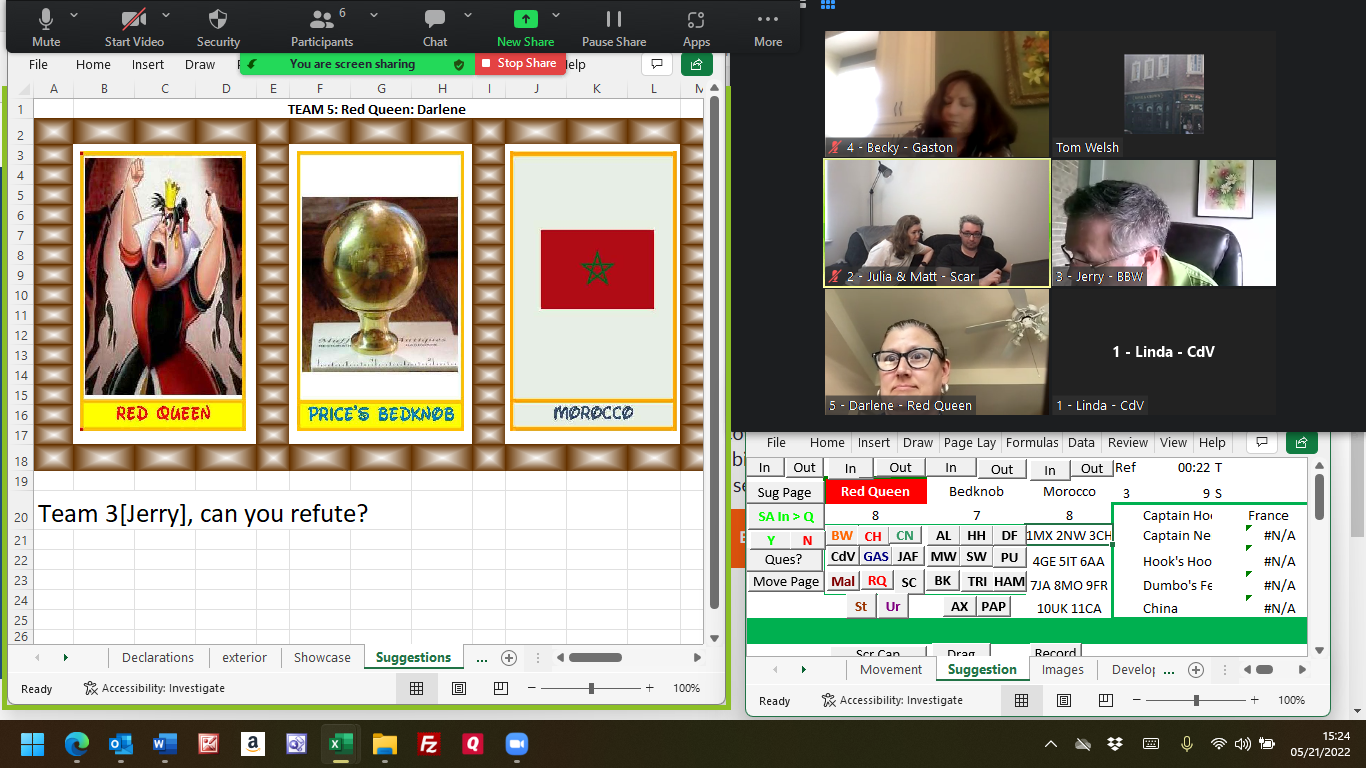Select Page Layout view in right Excel window

(1064, 700)
